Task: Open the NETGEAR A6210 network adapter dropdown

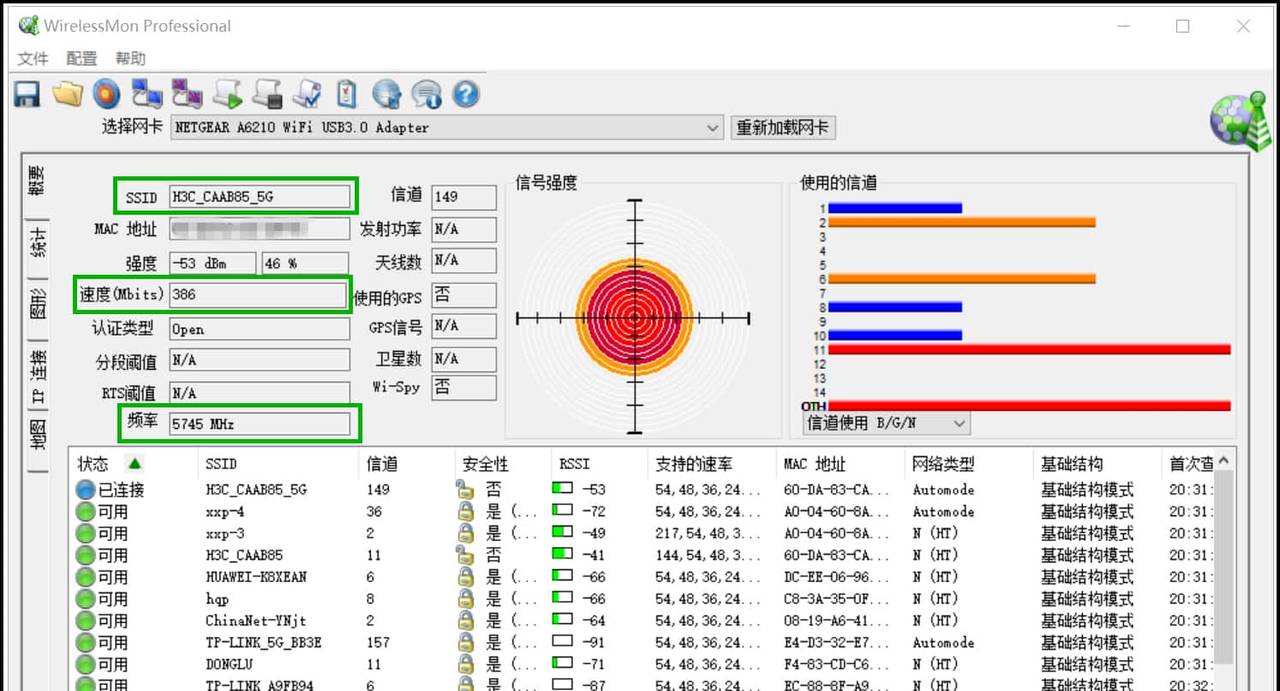Action: click(712, 128)
